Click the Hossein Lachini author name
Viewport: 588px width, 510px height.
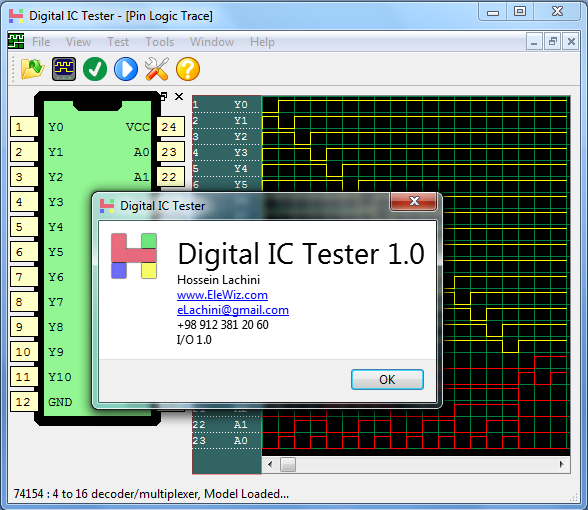pos(219,280)
